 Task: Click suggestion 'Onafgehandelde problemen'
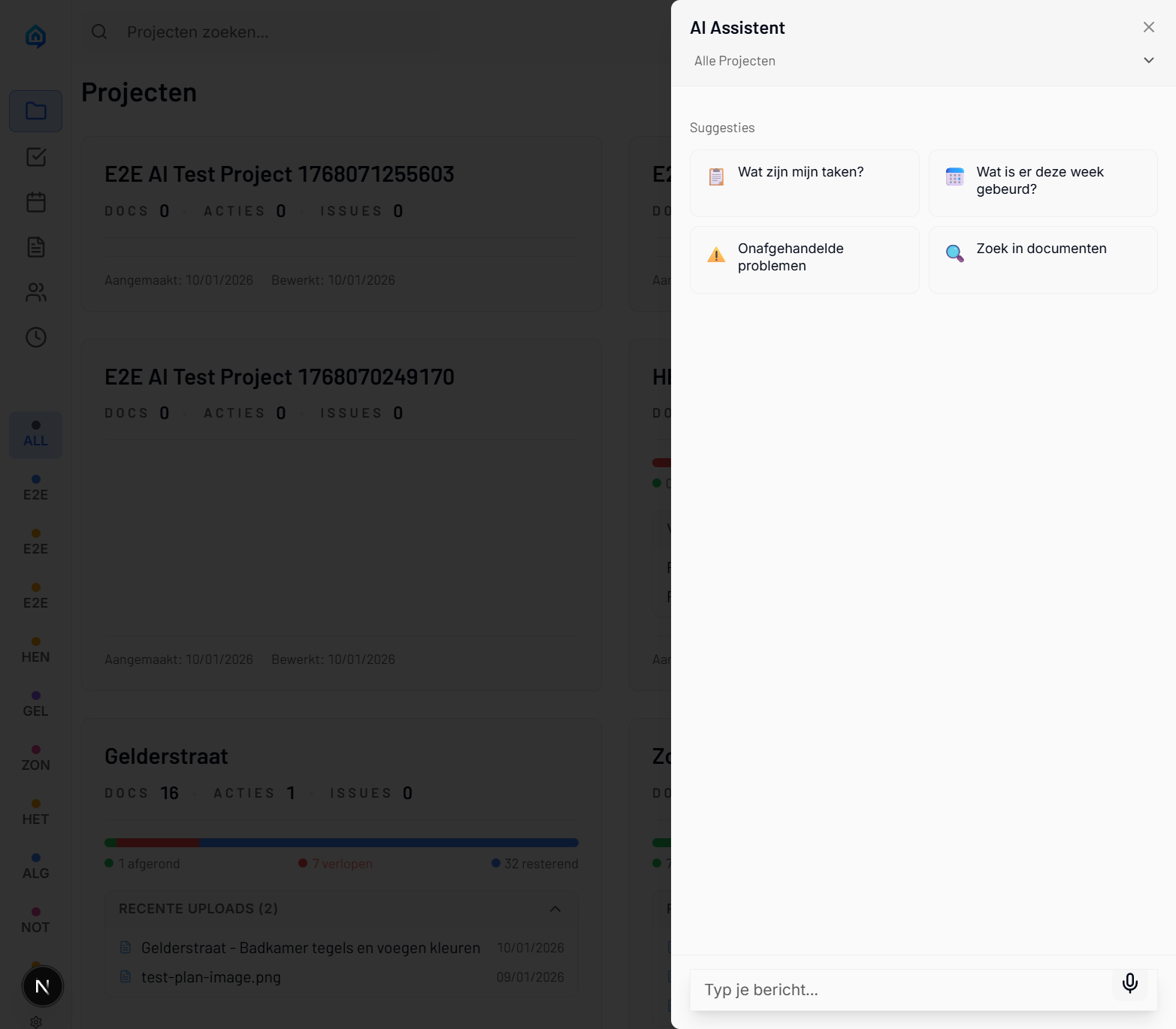804,260
